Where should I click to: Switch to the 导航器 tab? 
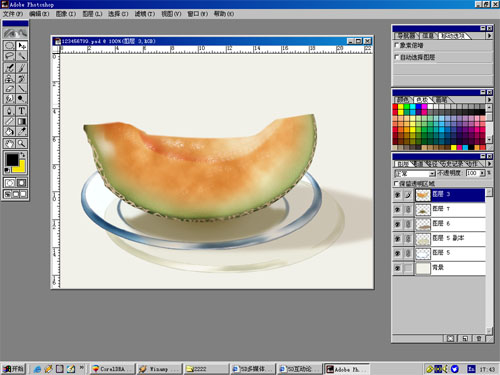tap(406, 36)
